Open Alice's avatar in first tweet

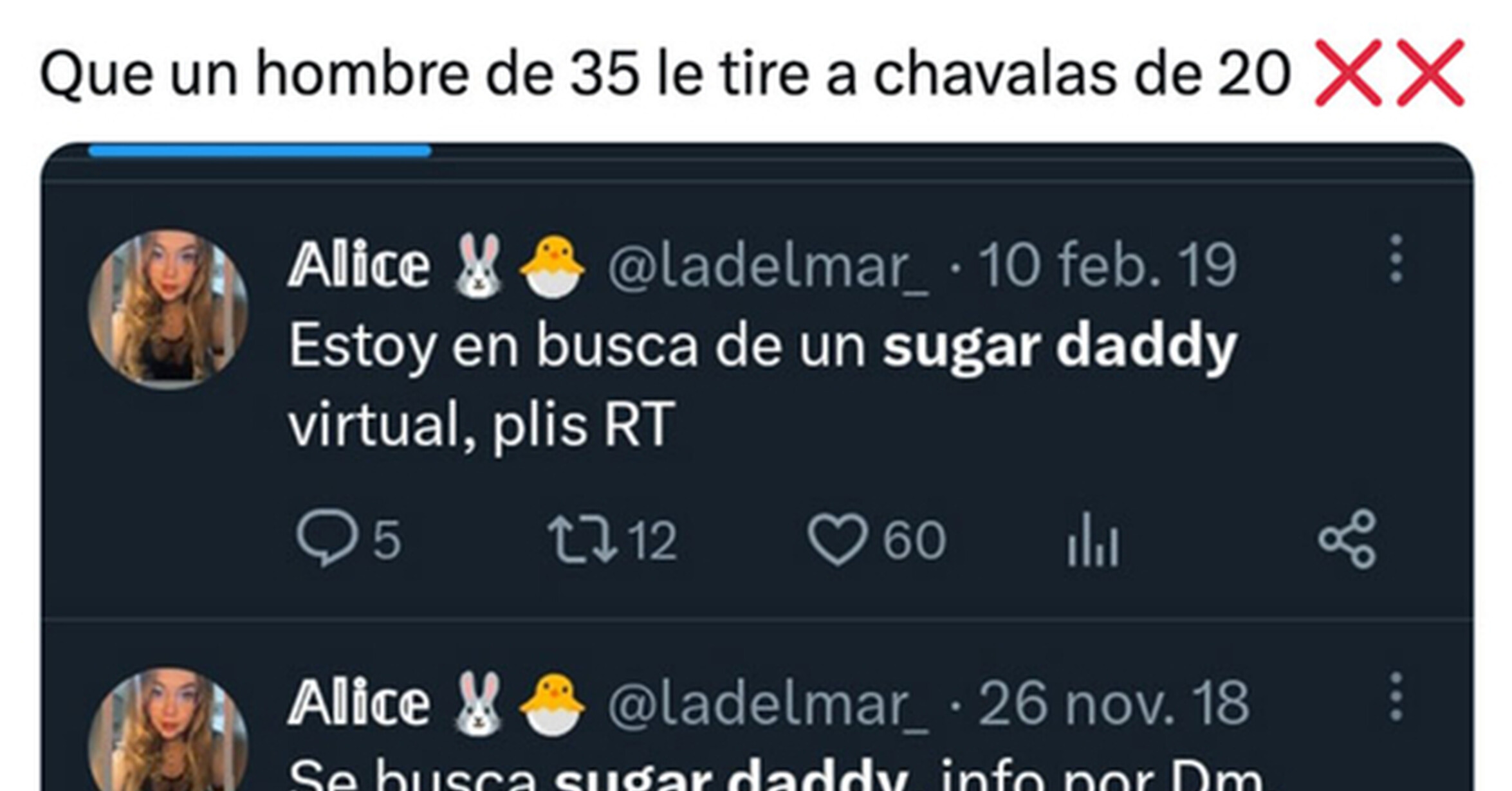168,309
